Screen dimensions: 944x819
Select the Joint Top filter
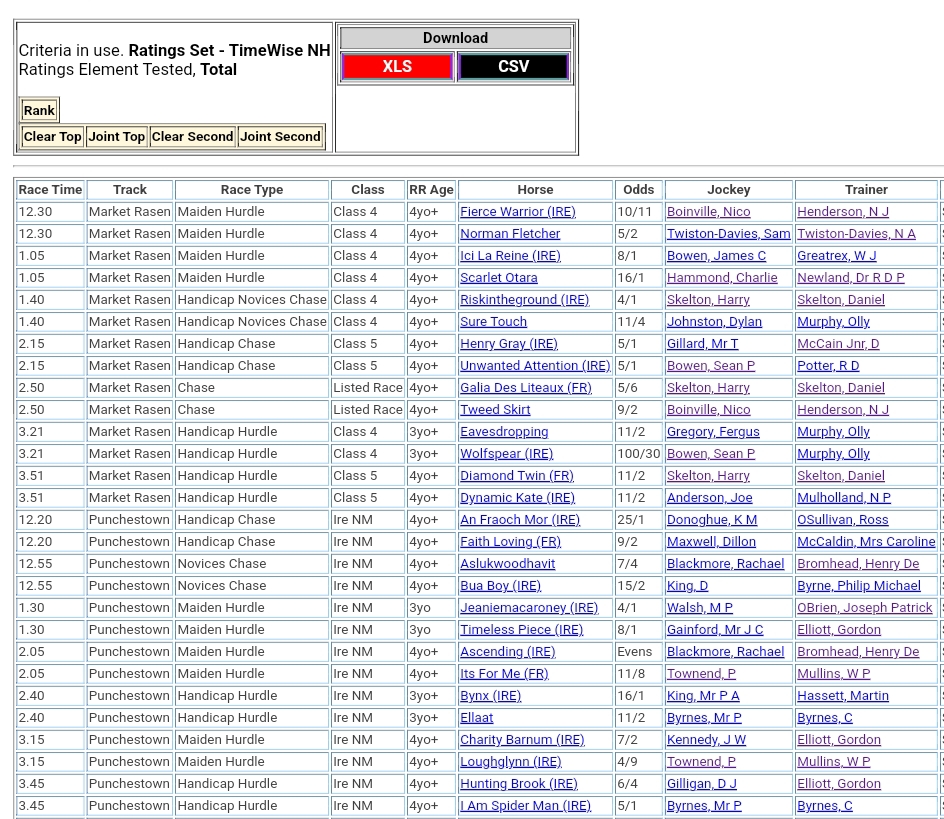point(116,137)
